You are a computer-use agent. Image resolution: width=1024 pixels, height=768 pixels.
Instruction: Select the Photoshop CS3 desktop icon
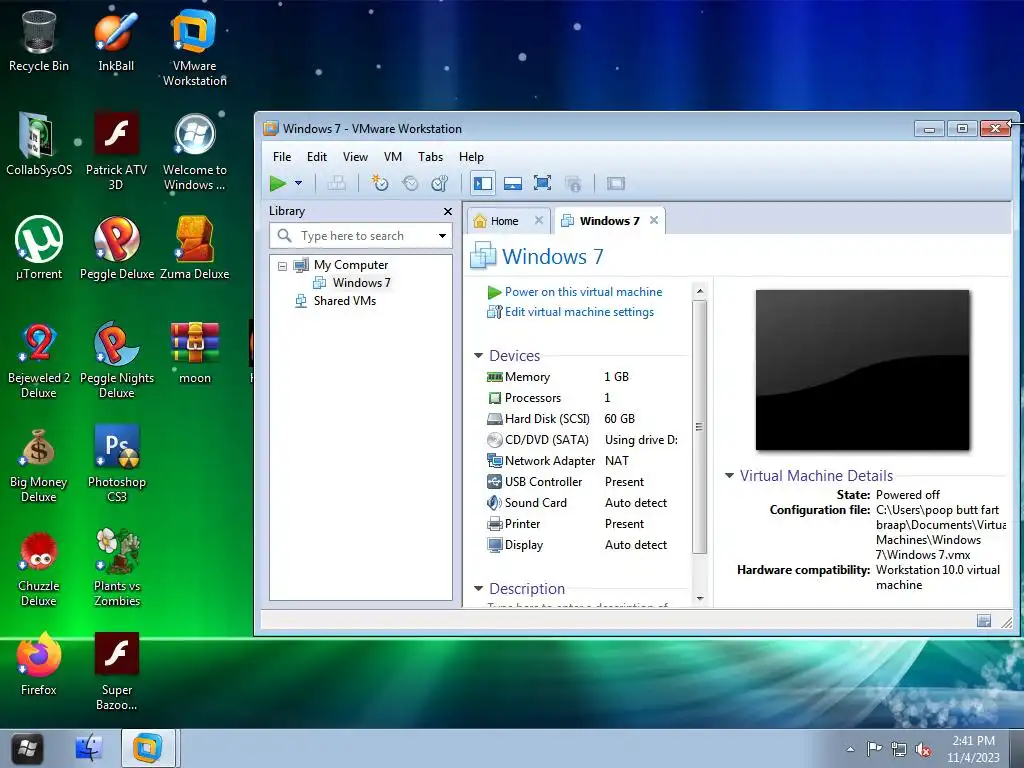[117, 464]
